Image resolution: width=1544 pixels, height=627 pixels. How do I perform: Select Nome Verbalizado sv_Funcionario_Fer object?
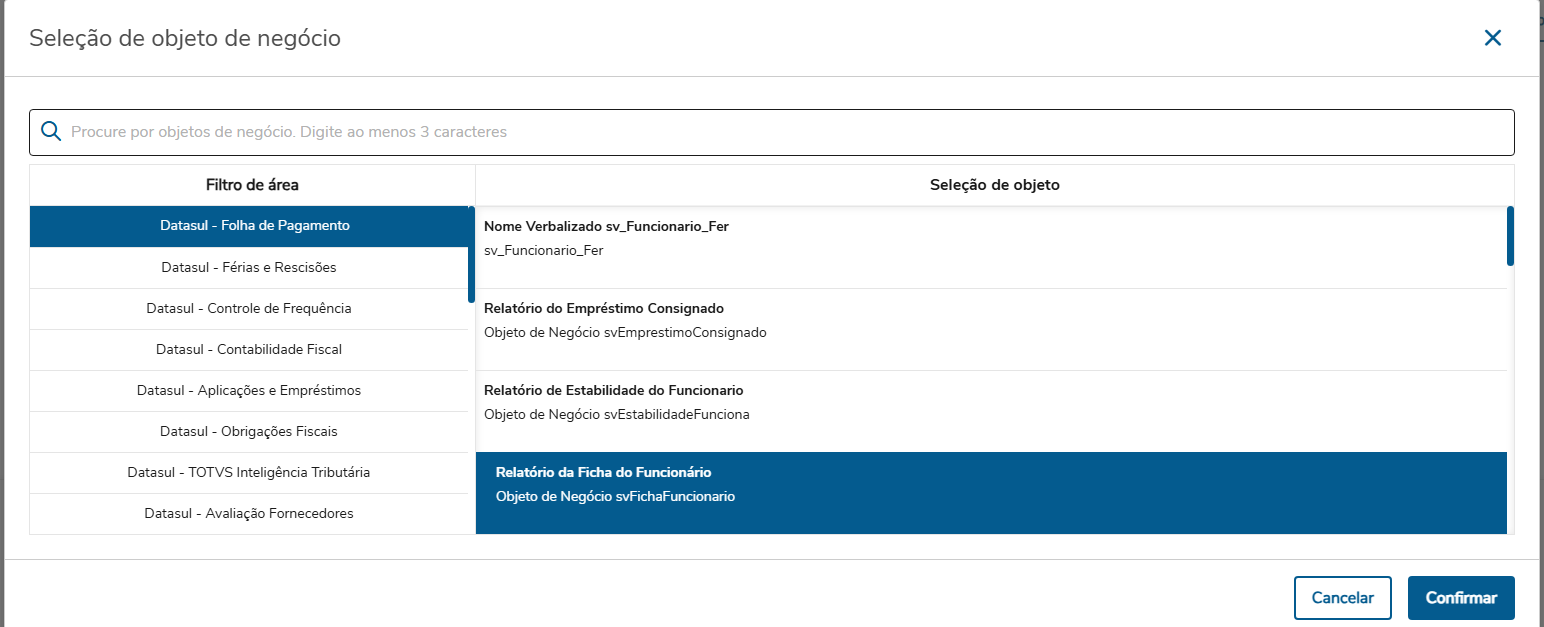990,238
